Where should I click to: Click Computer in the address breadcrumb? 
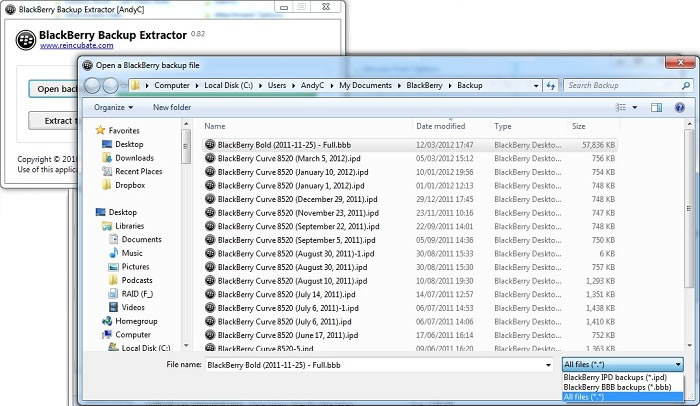[x=172, y=85]
